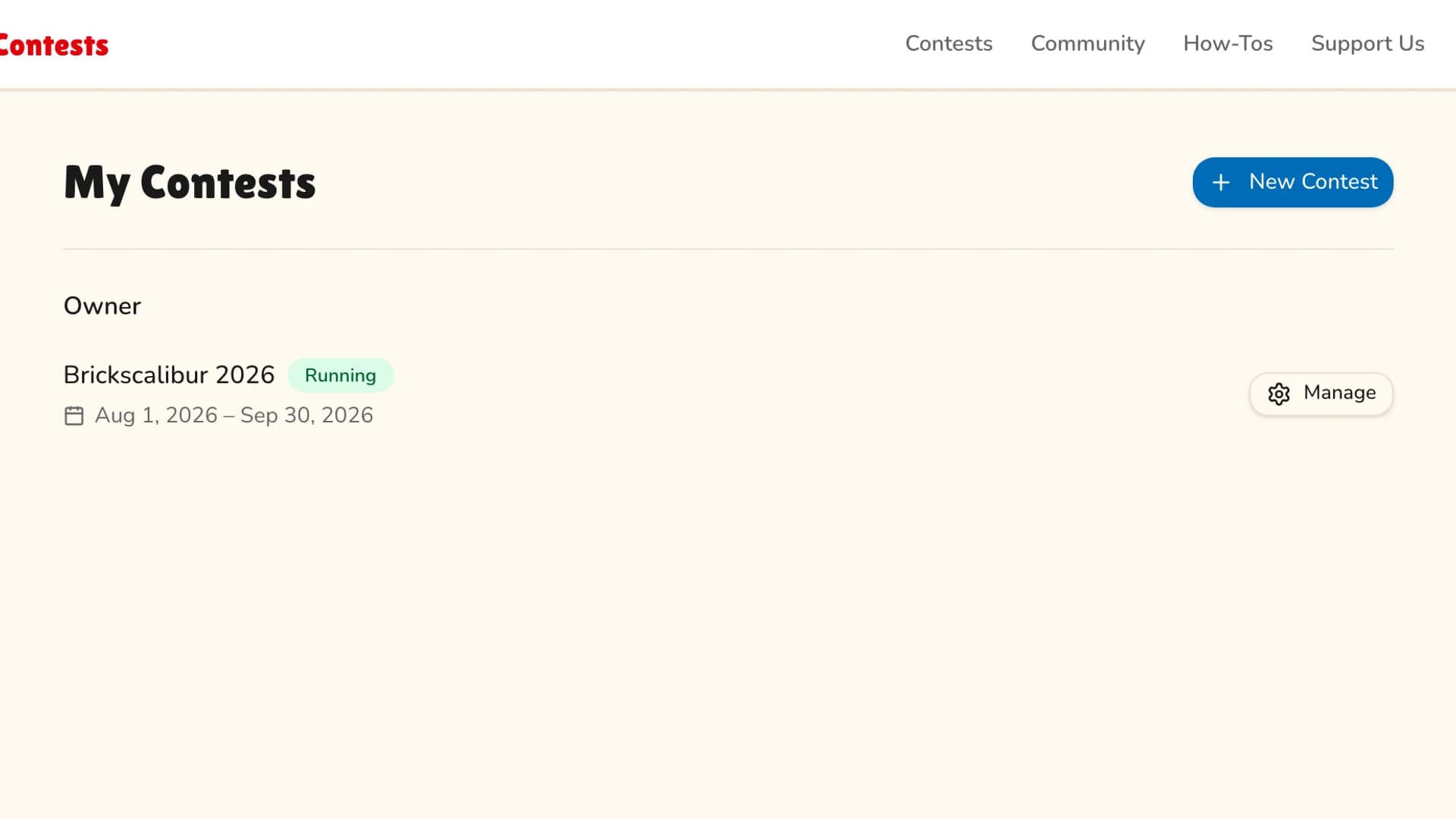The width and height of the screenshot is (1456, 819).
Task: Create a New Contest
Action: 1292,182
